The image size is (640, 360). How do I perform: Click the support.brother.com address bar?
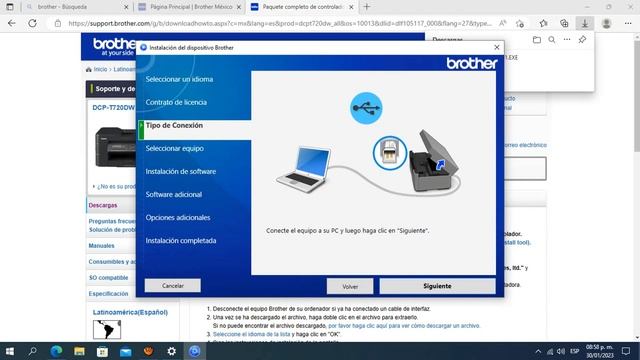click(x=280, y=24)
